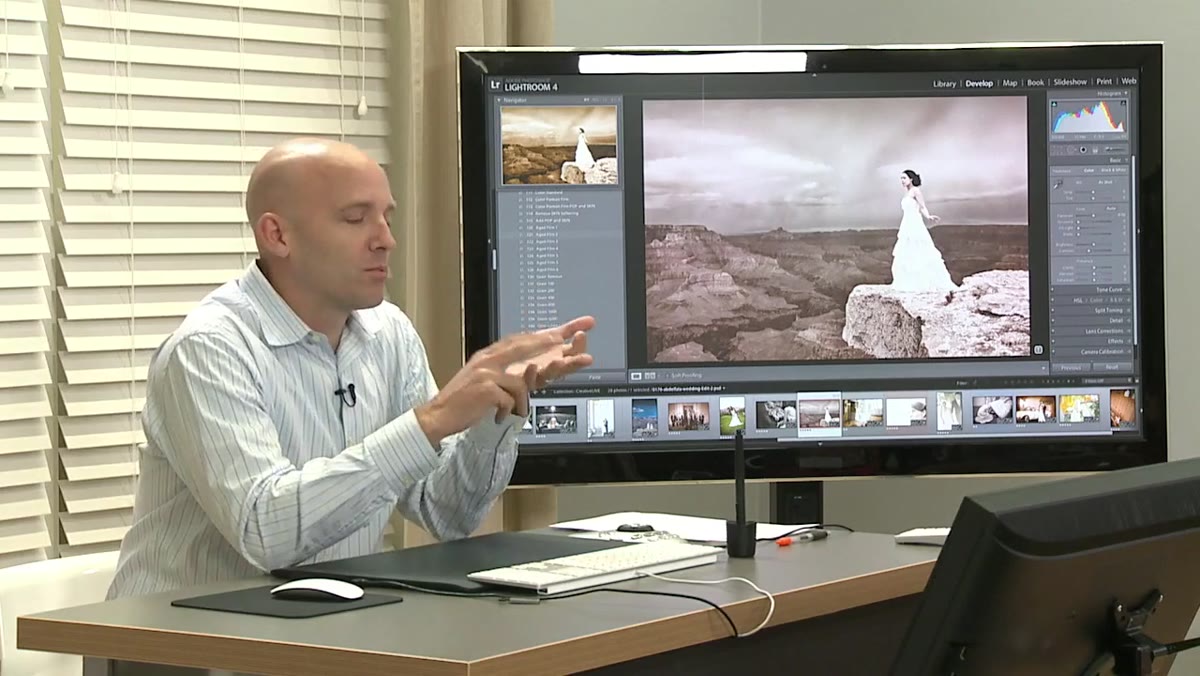1200x676 pixels.
Task: Click the Auto tone button
Action: coord(1110,208)
